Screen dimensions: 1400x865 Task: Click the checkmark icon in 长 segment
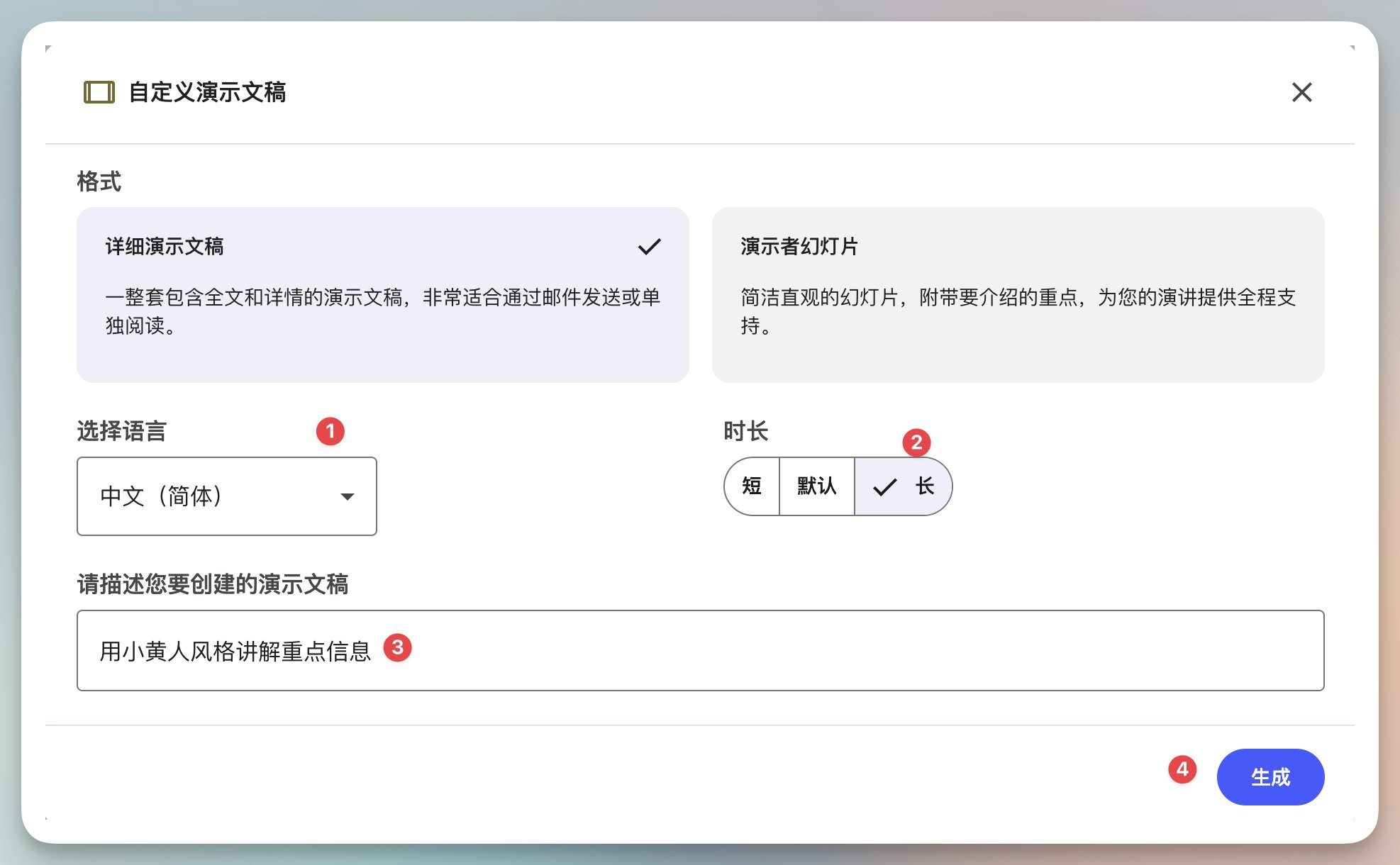[x=884, y=487]
